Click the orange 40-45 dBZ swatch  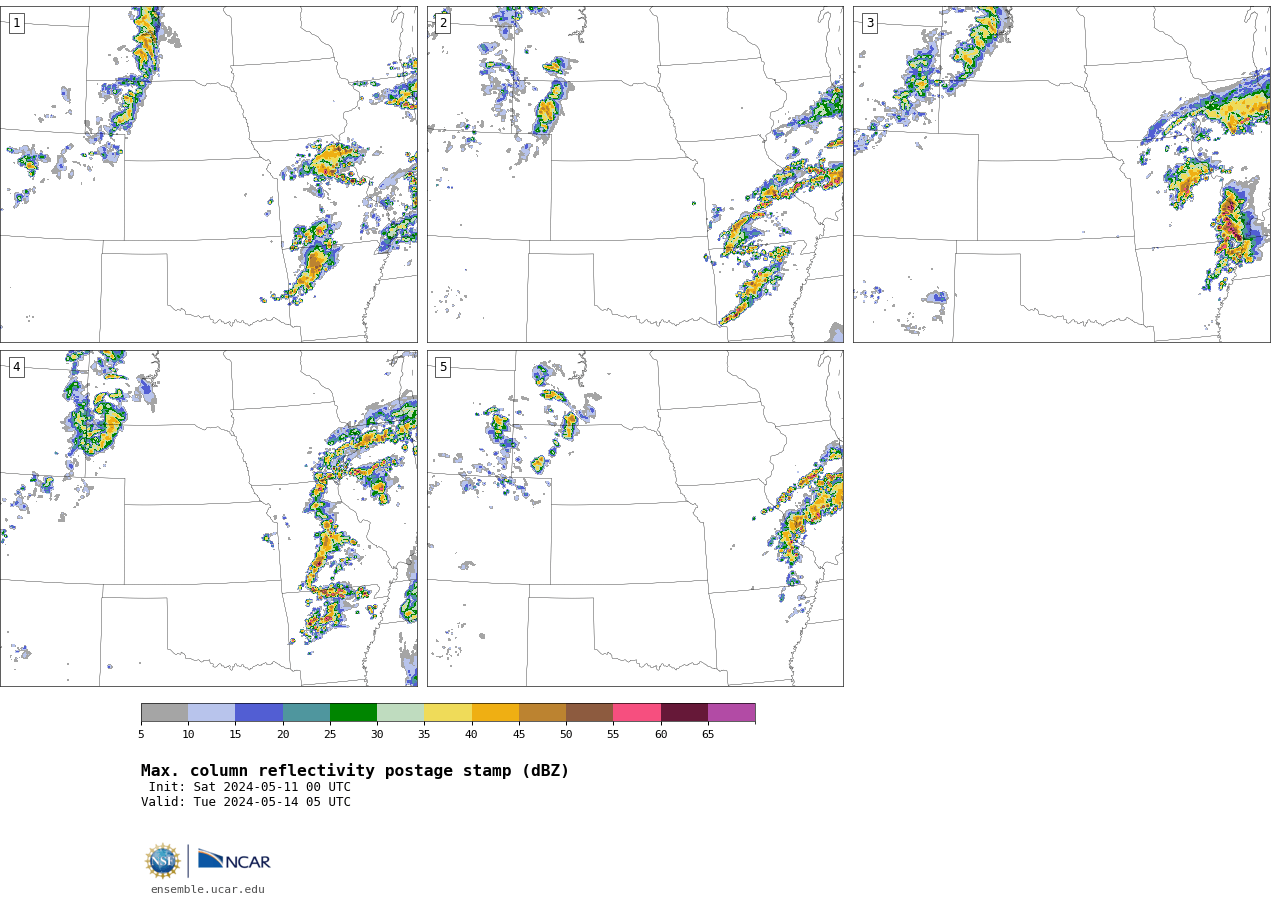[495, 713]
